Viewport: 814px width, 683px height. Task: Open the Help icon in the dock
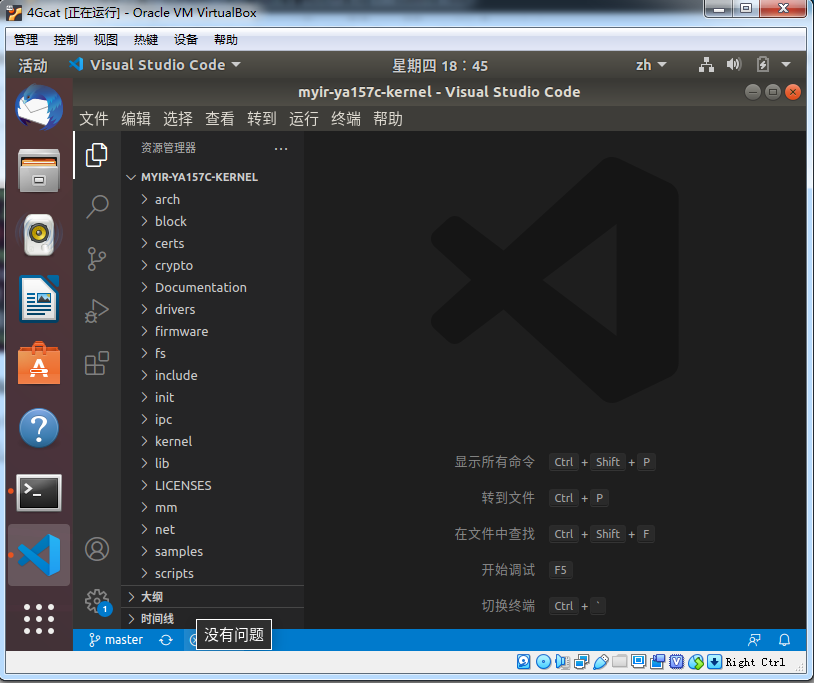[39, 428]
